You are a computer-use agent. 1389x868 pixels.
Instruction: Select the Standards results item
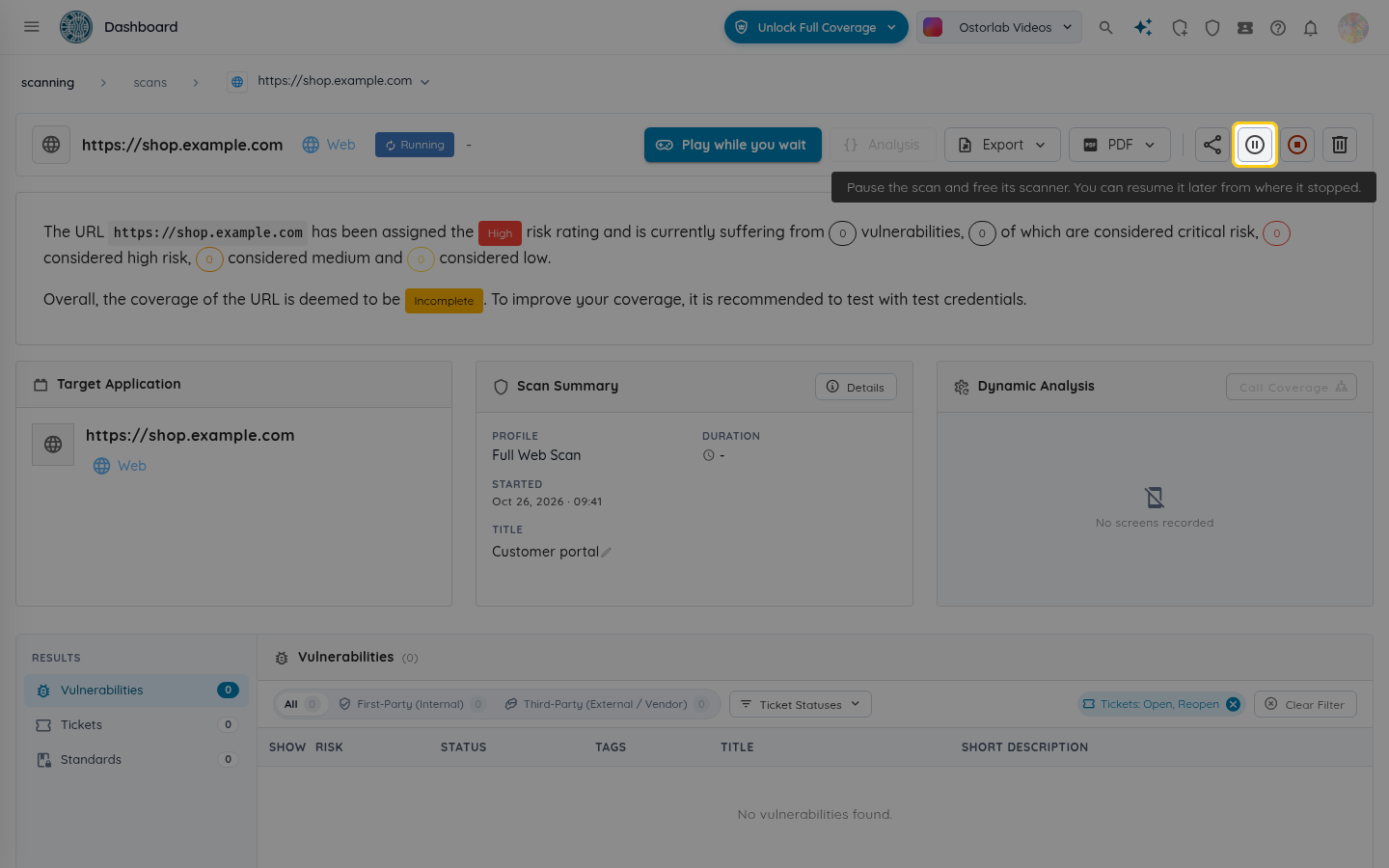click(x=136, y=760)
